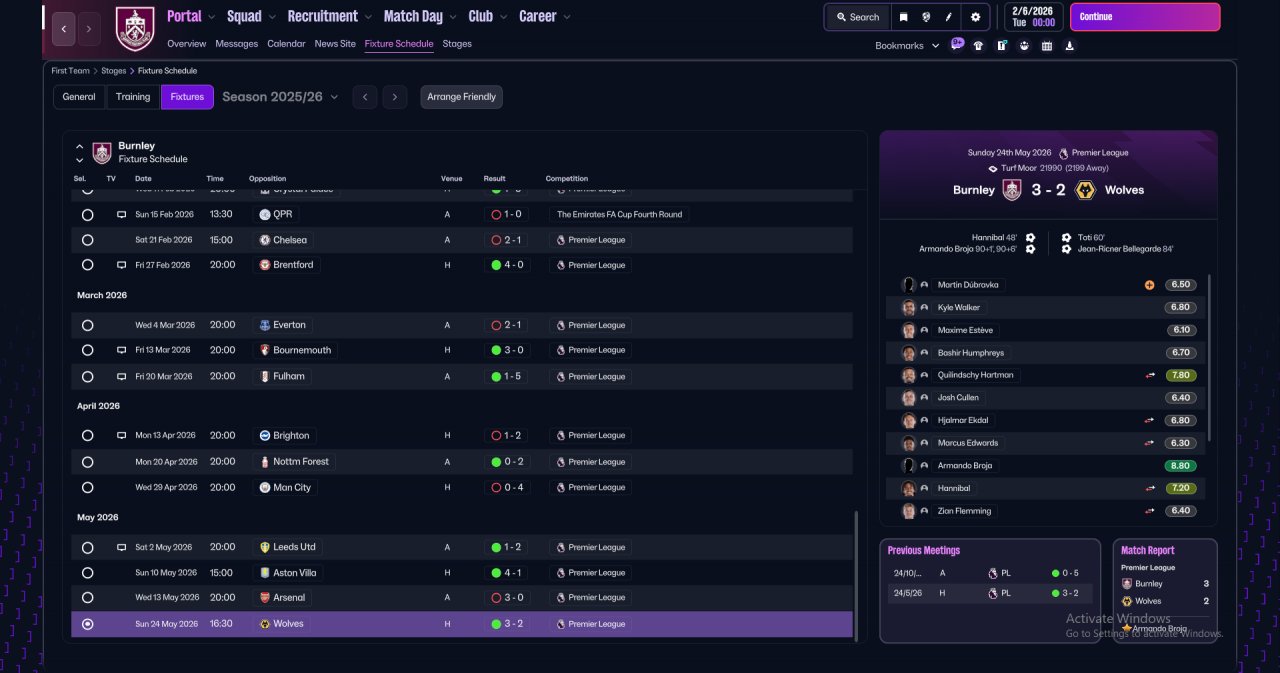This screenshot has height=673, width=1280.
Task: Click Stages breadcrumb link
Action: pyautogui.click(x=113, y=71)
